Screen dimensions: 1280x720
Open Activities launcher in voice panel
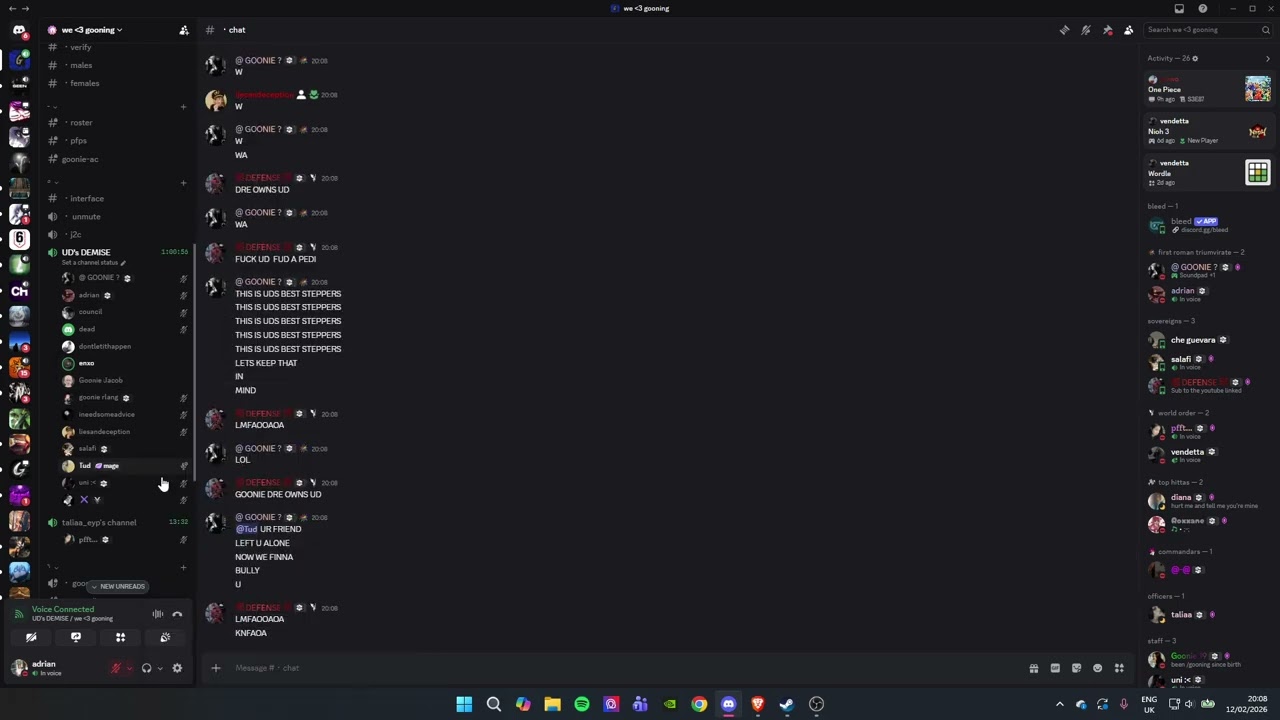tap(120, 638)
